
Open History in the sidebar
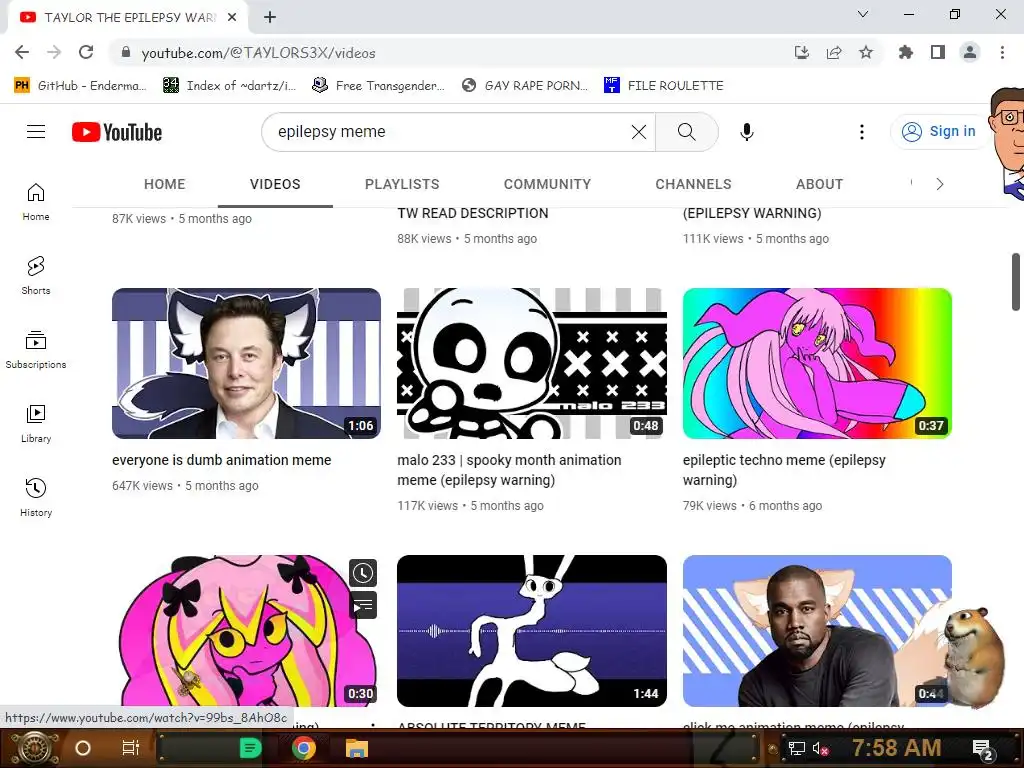tap(36, 498)
